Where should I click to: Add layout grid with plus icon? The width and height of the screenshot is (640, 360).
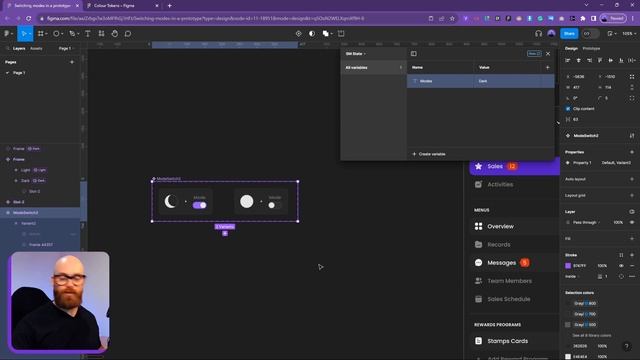[632, 196]
